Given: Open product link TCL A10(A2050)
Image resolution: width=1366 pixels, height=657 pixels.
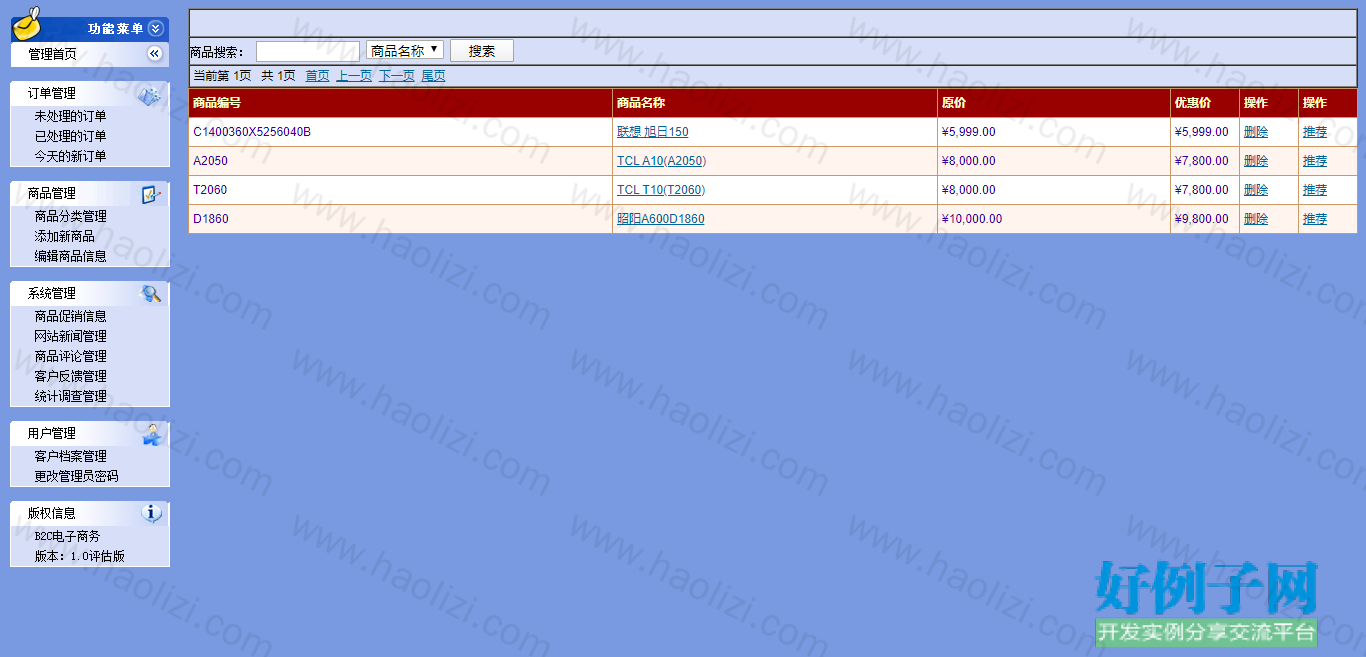Looking at the screenshot, I should [x=662, y=161].
